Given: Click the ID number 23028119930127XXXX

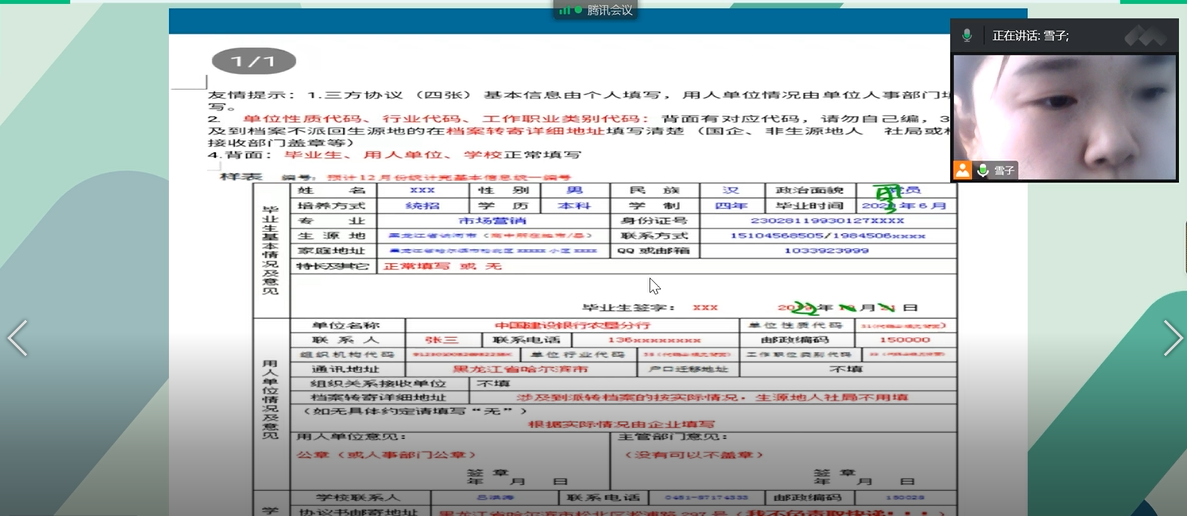Looking at the screenshot, I should pos(828,221).
